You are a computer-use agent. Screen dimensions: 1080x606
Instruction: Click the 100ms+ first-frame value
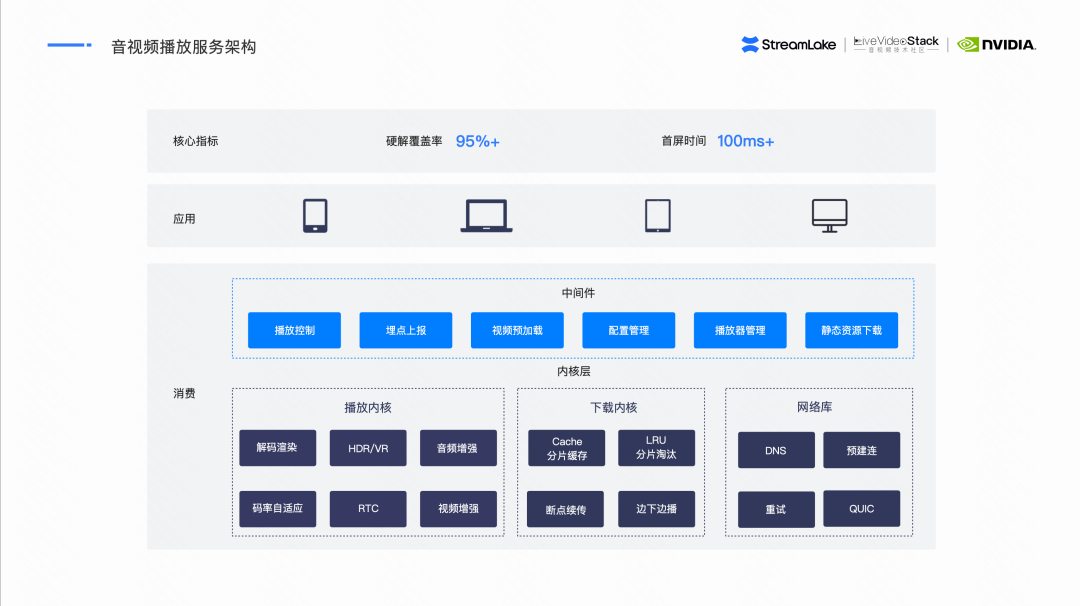tap(745, 141)
